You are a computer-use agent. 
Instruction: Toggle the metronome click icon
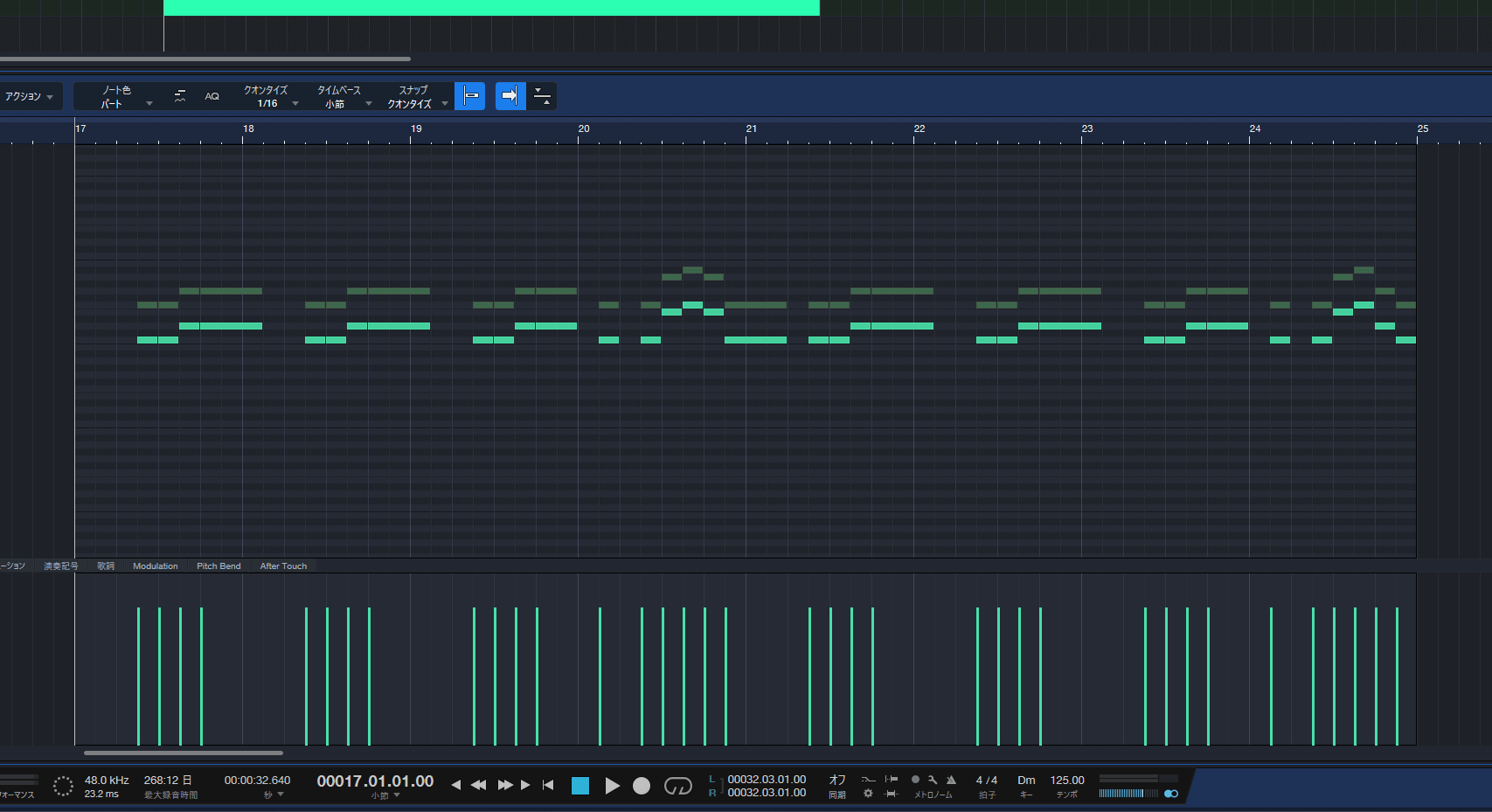point(951,780)
